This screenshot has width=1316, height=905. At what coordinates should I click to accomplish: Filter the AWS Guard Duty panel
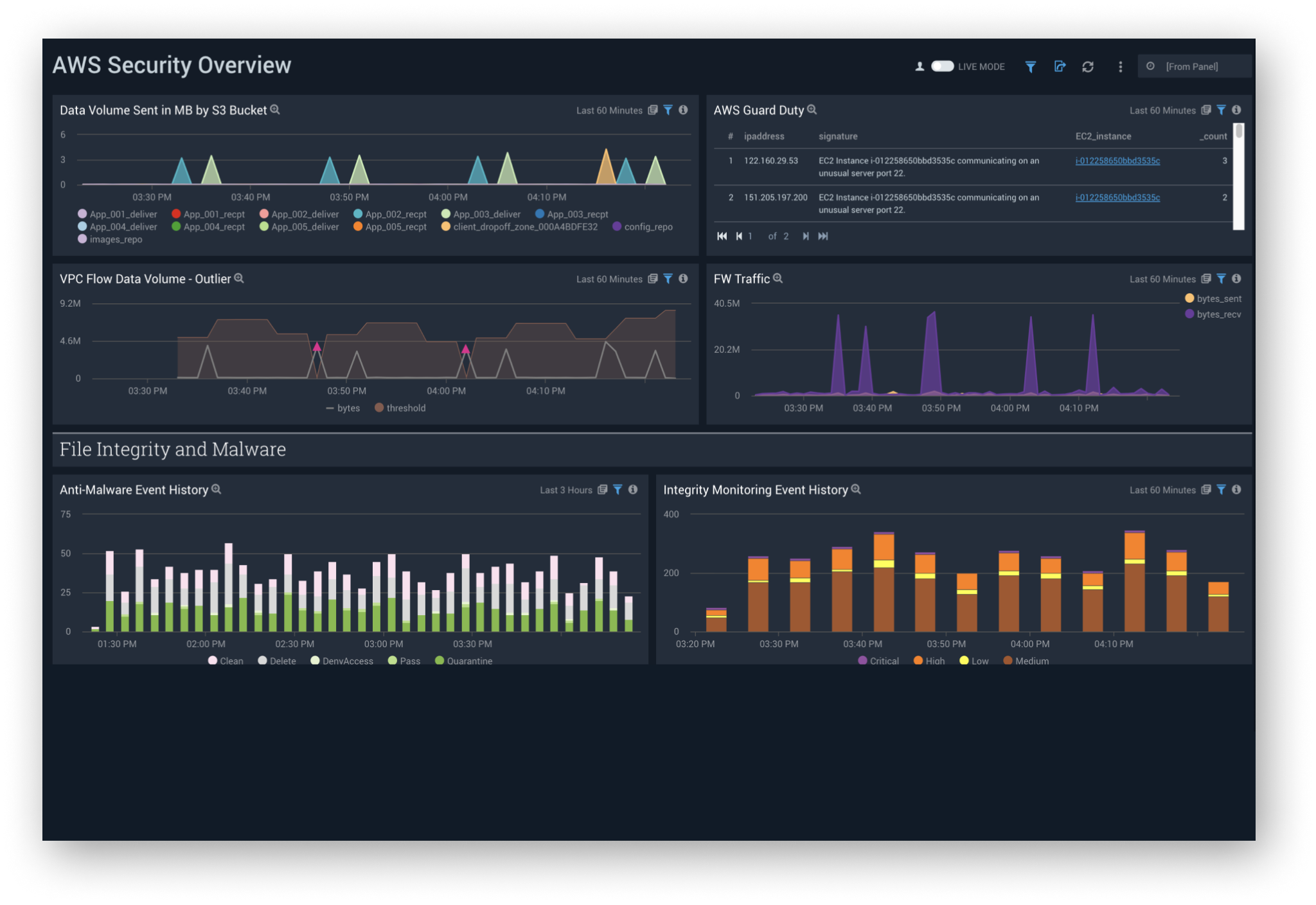coord(1222,110)
